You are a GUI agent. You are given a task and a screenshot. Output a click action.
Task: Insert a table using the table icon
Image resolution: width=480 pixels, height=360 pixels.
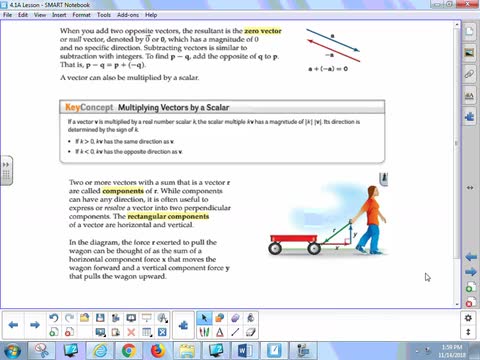pos(147,332)
